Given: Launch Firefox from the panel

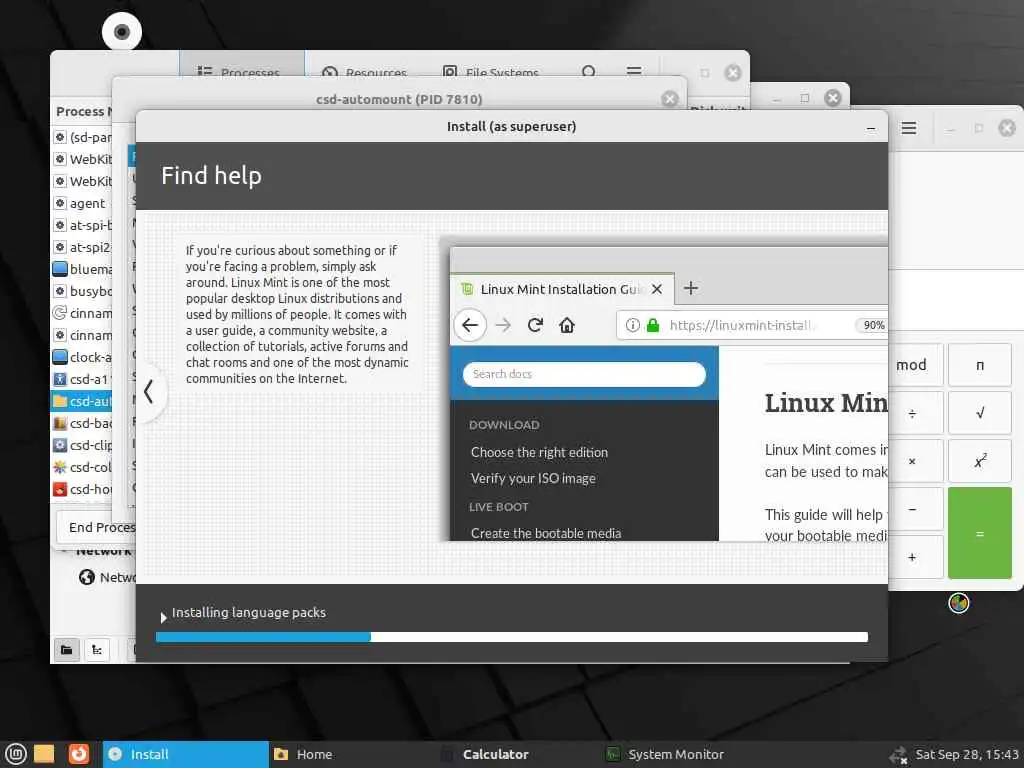Looking at the screenshot, I should (x=78, y=754).
